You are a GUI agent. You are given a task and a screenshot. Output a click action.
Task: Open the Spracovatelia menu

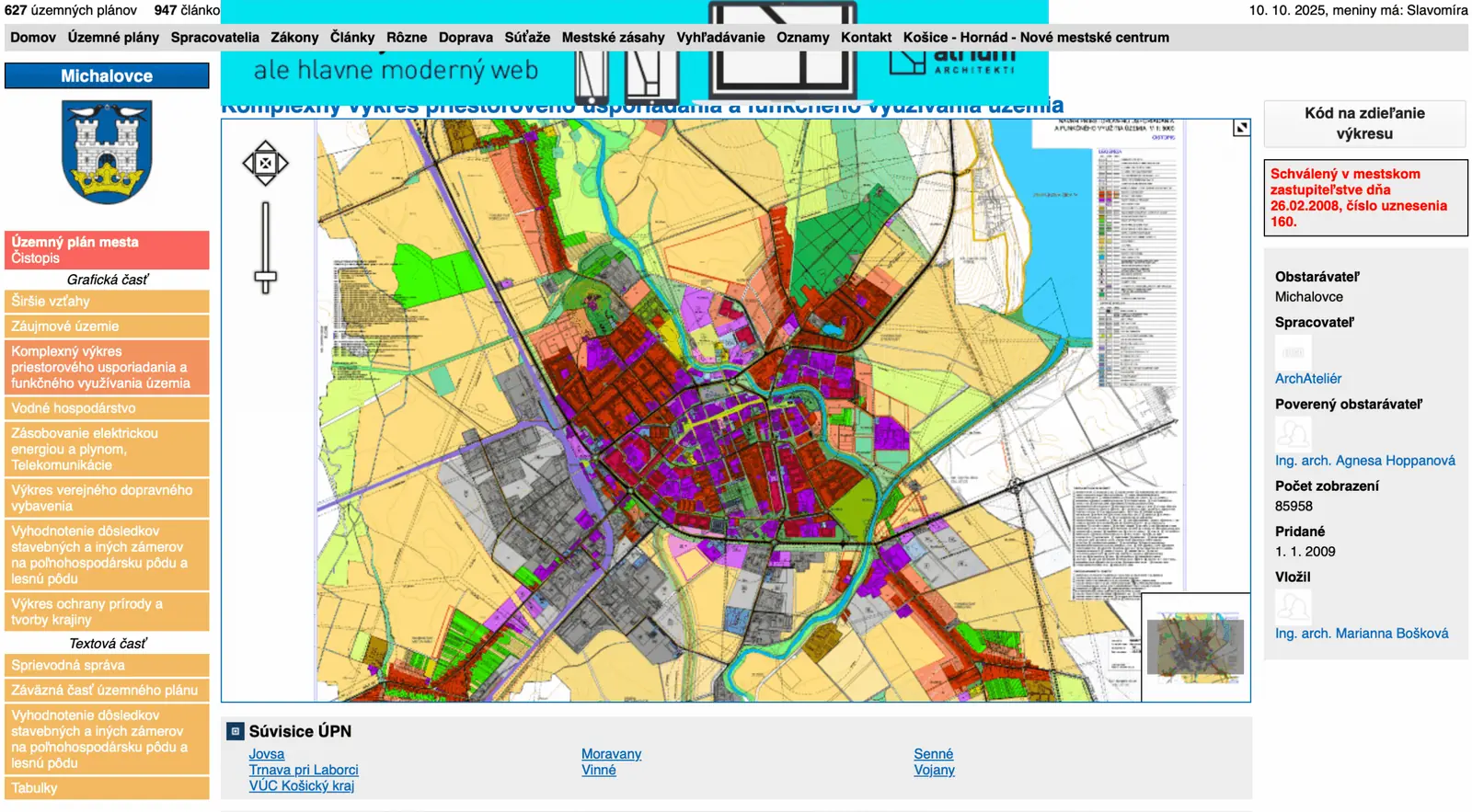tap(215, 38)
